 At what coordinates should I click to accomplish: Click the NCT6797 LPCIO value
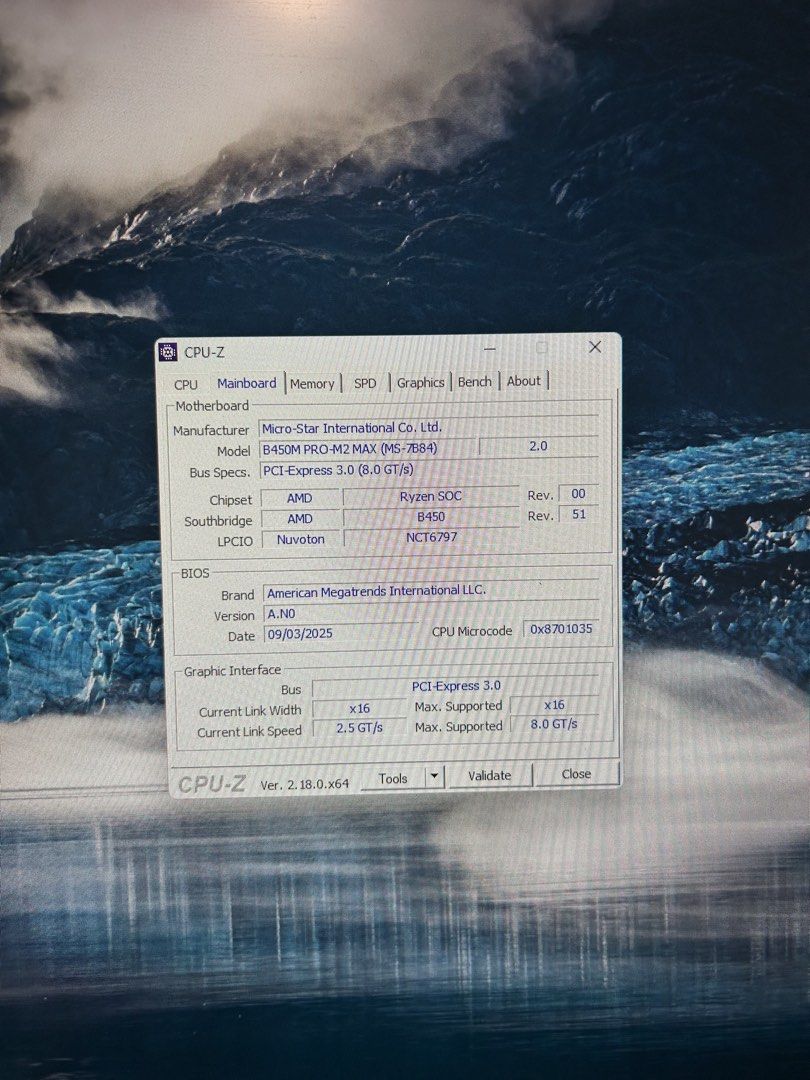click(x=431, y=537)
